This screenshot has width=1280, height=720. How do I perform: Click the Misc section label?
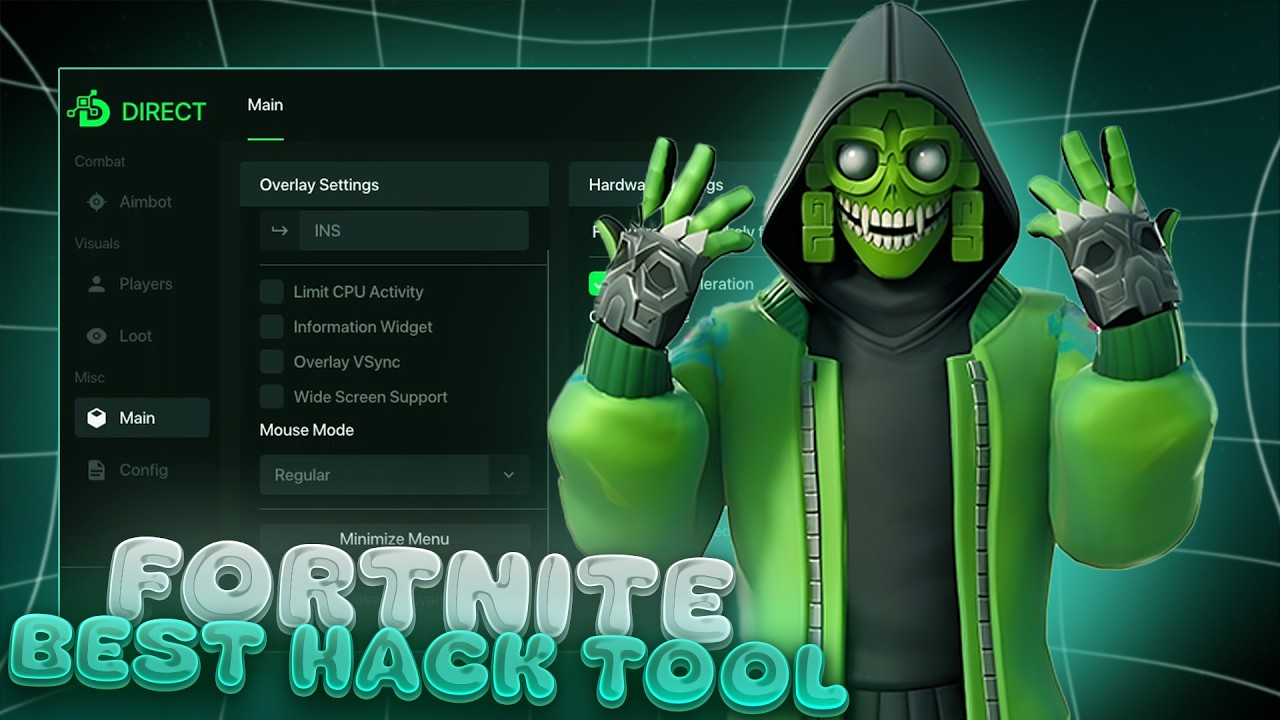click(89, 377)
